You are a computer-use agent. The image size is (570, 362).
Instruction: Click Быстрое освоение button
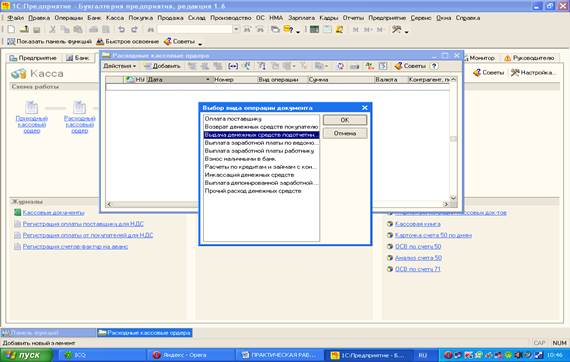point(128,42)
